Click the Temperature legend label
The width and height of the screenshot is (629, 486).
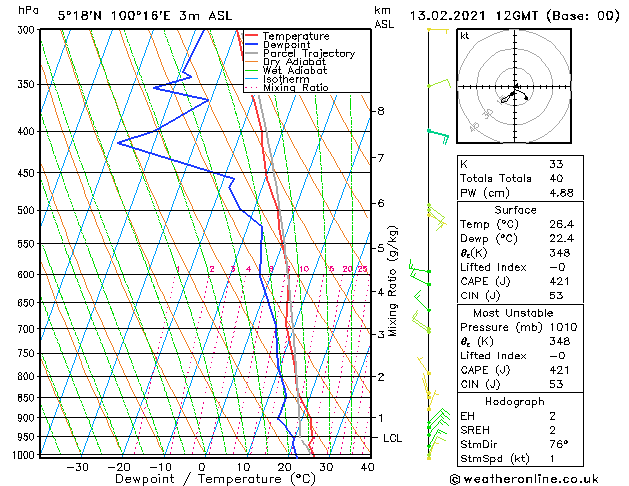[296, 36]
